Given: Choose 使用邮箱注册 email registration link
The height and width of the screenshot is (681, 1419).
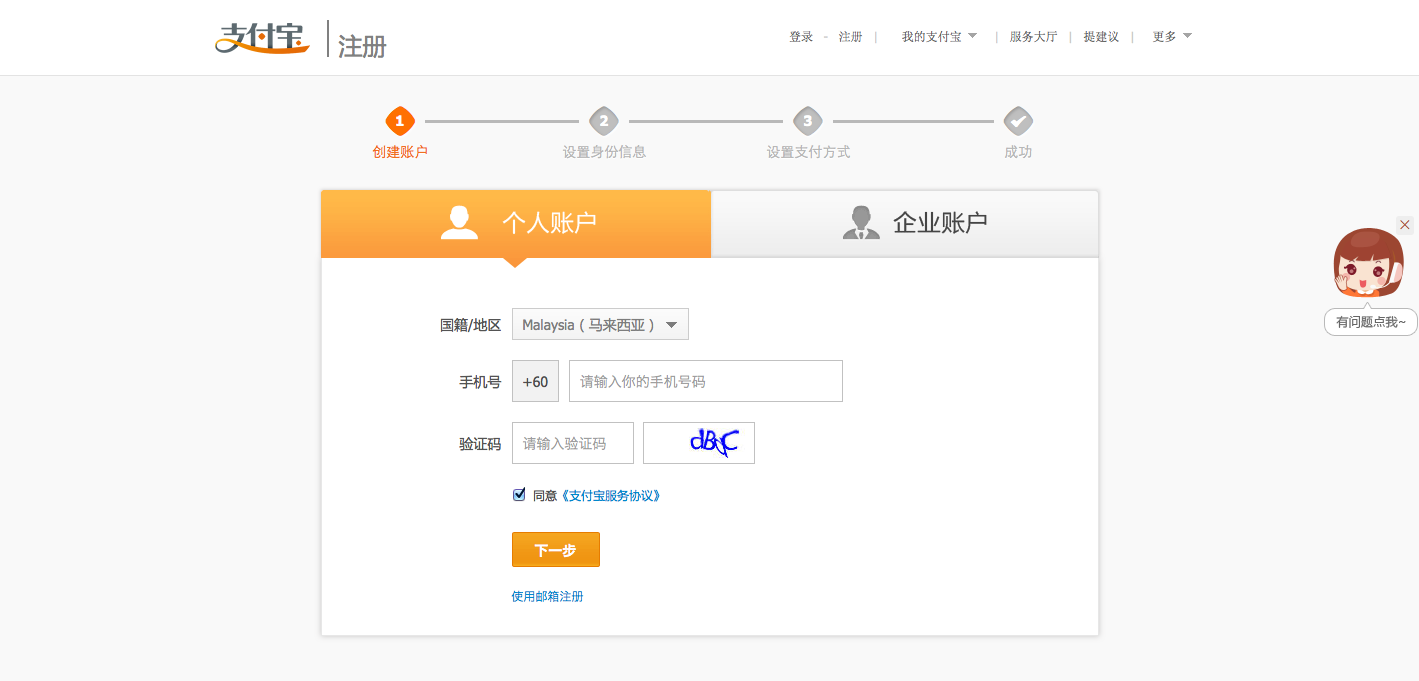Looking at the screenshot, I should pos(547,596).
